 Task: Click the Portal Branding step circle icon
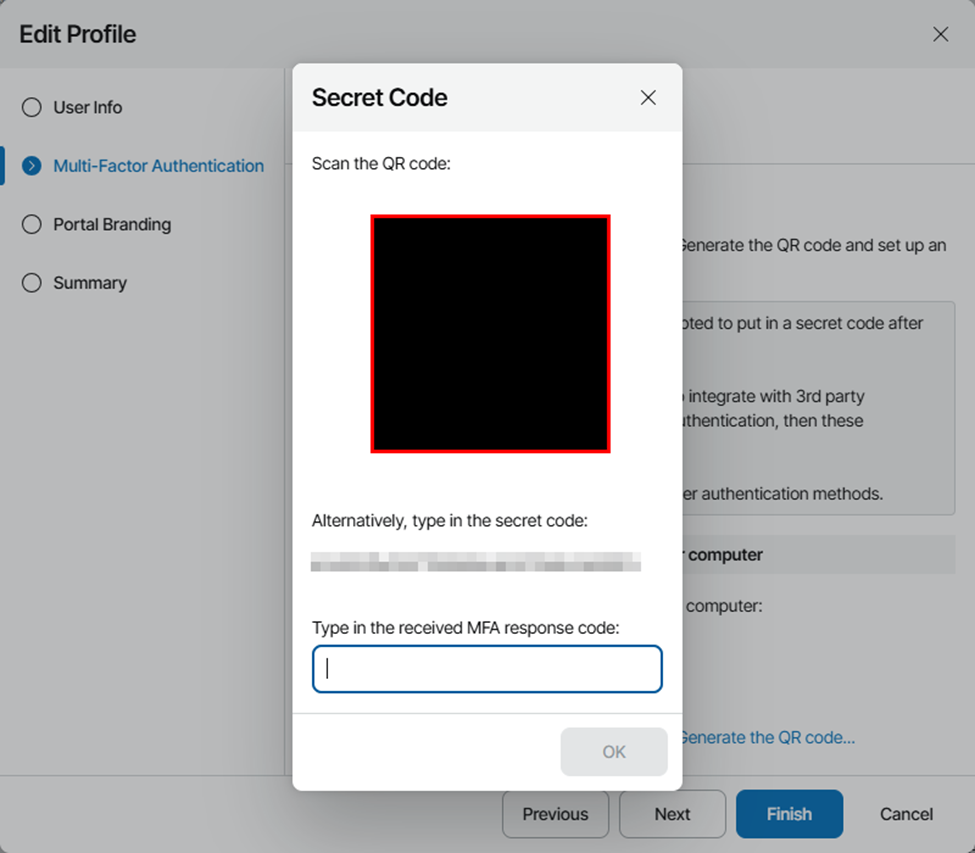31,224
